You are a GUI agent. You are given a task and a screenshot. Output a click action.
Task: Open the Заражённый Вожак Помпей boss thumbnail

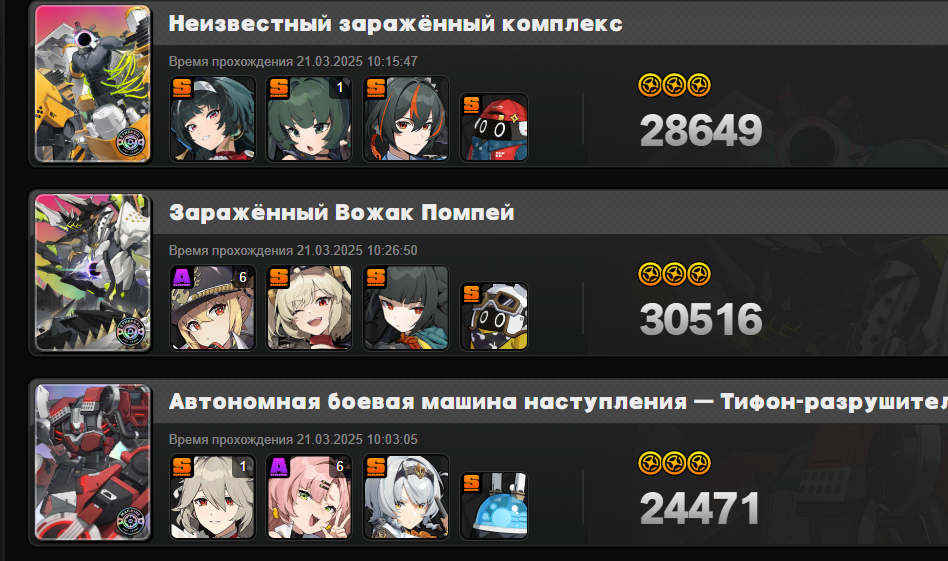click(93, 273)
